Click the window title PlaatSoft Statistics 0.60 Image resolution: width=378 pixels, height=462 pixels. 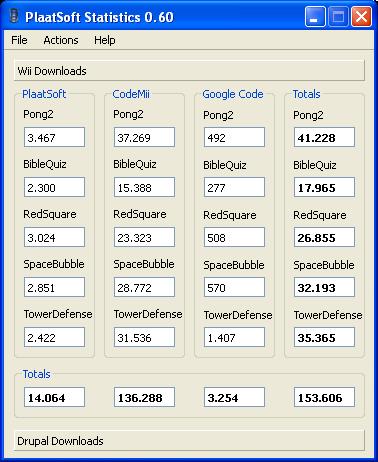(99, 17)
